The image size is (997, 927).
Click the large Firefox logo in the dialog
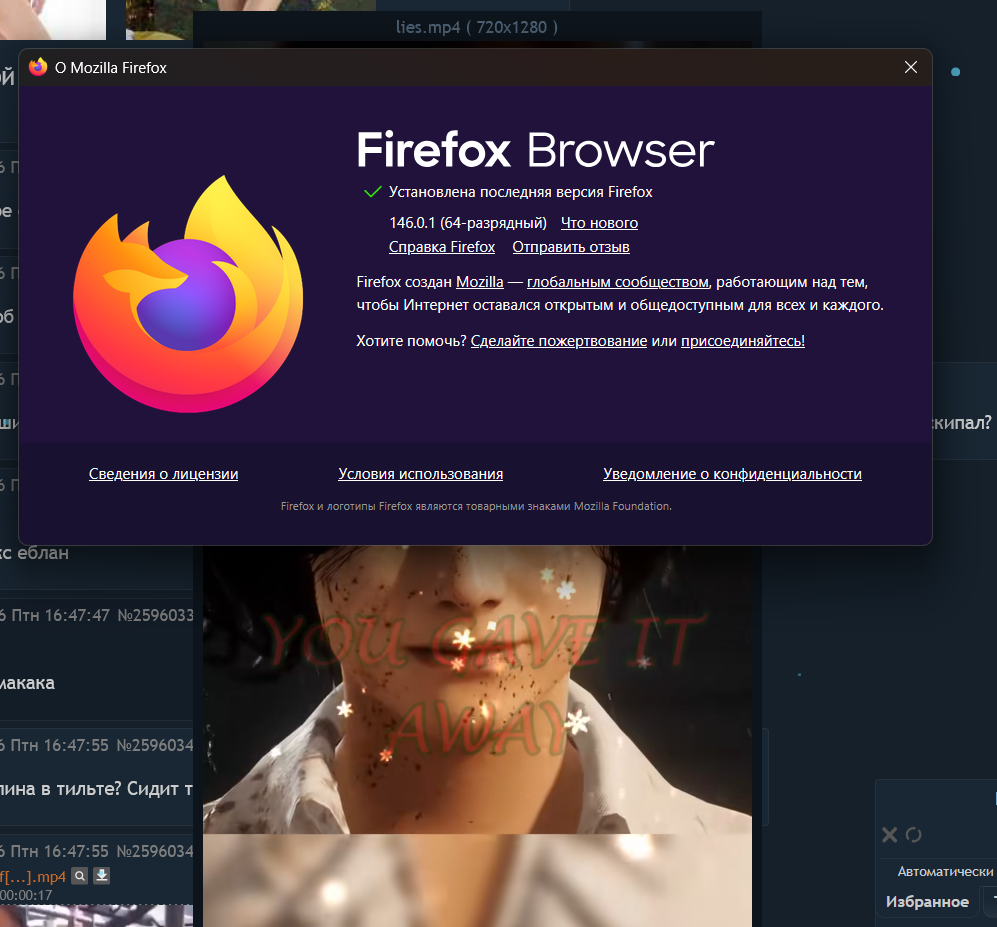(x=188, y=294)
